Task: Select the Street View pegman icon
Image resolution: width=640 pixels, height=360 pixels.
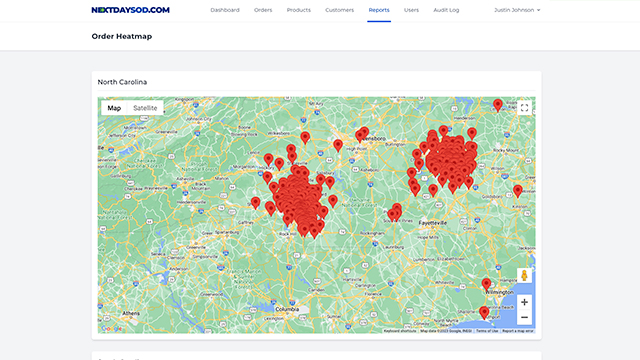Action: (524, 276)
